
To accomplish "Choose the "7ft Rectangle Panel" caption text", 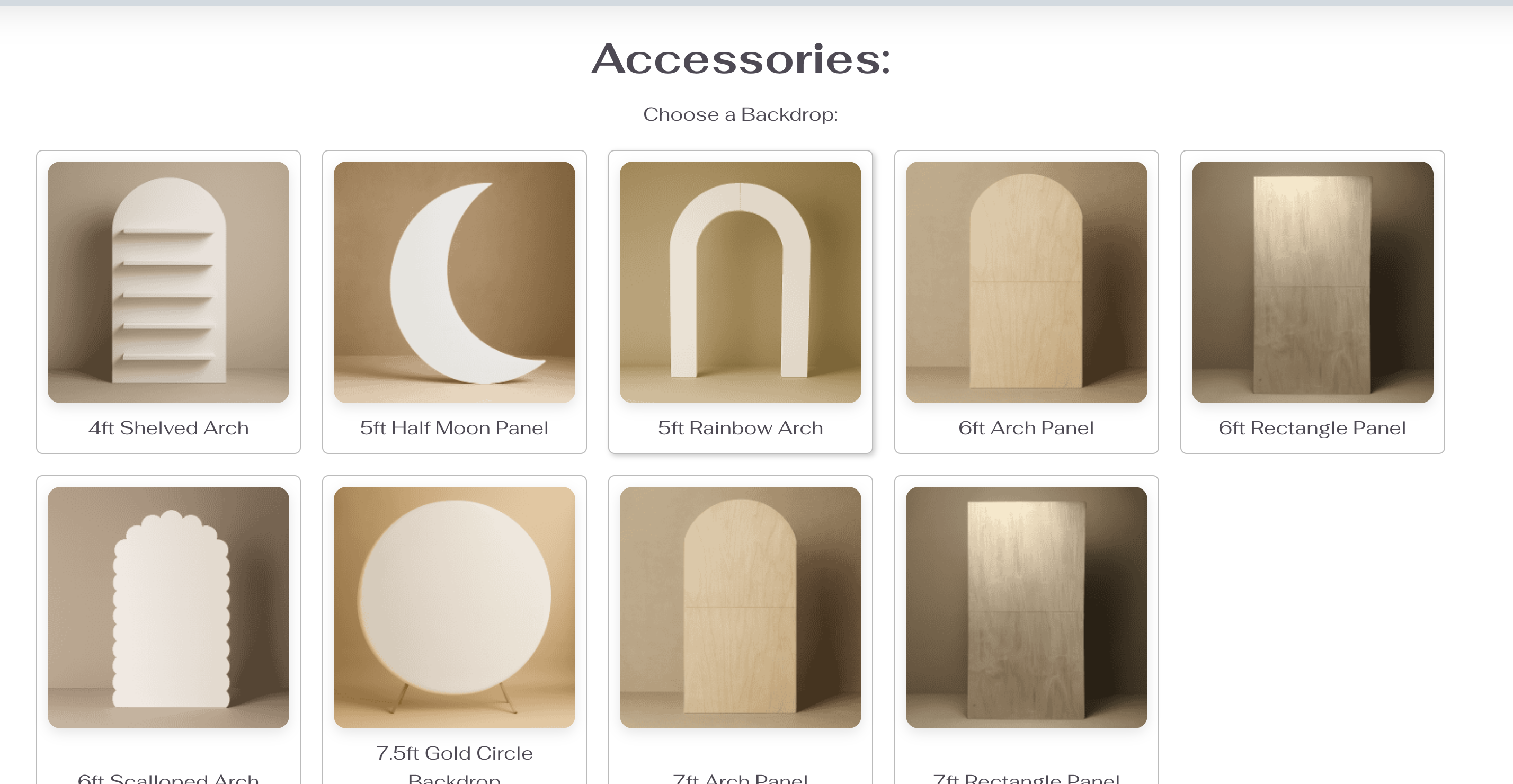I will click(1026, 778).
